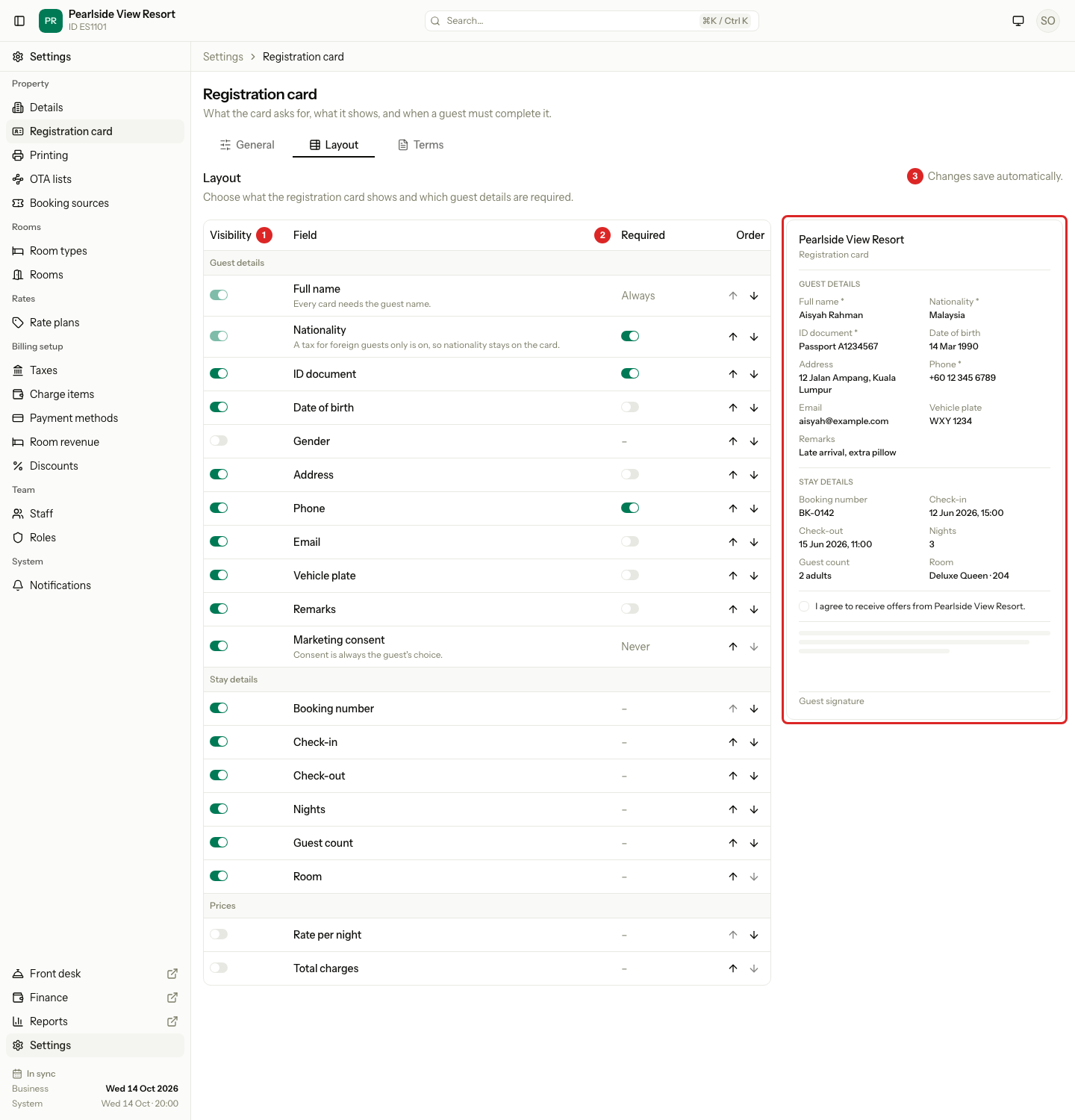Viewport: 1075px width, 1120px height.
Task: Show the Gender field on card
Action: (x=219, y=441)
